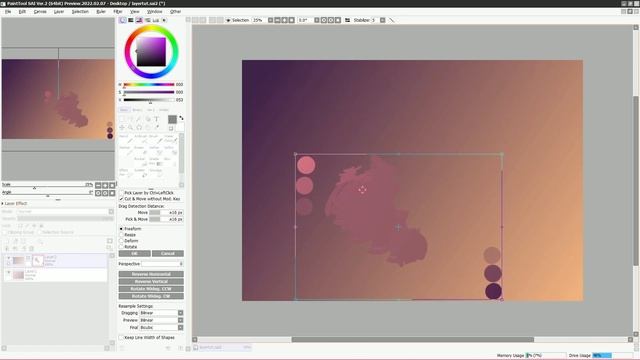
Task: Open the Filter menu
Action: [x=118, y=11]
